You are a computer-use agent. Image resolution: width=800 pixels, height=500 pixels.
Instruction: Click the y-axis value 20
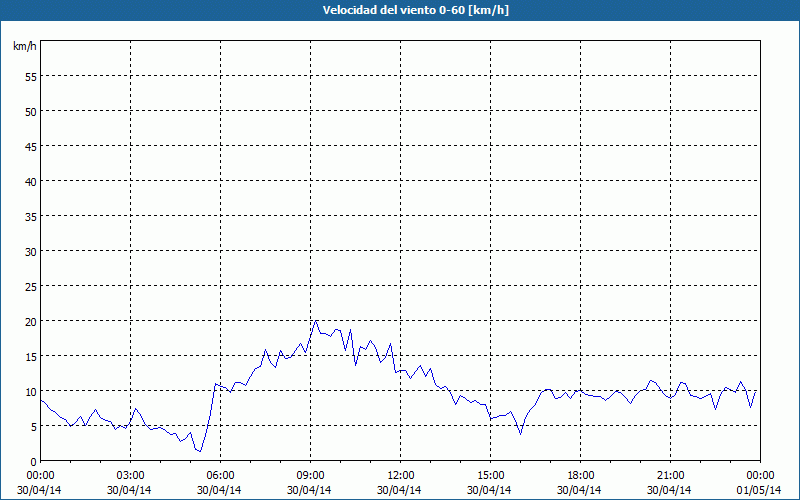[x=31, y=322]
